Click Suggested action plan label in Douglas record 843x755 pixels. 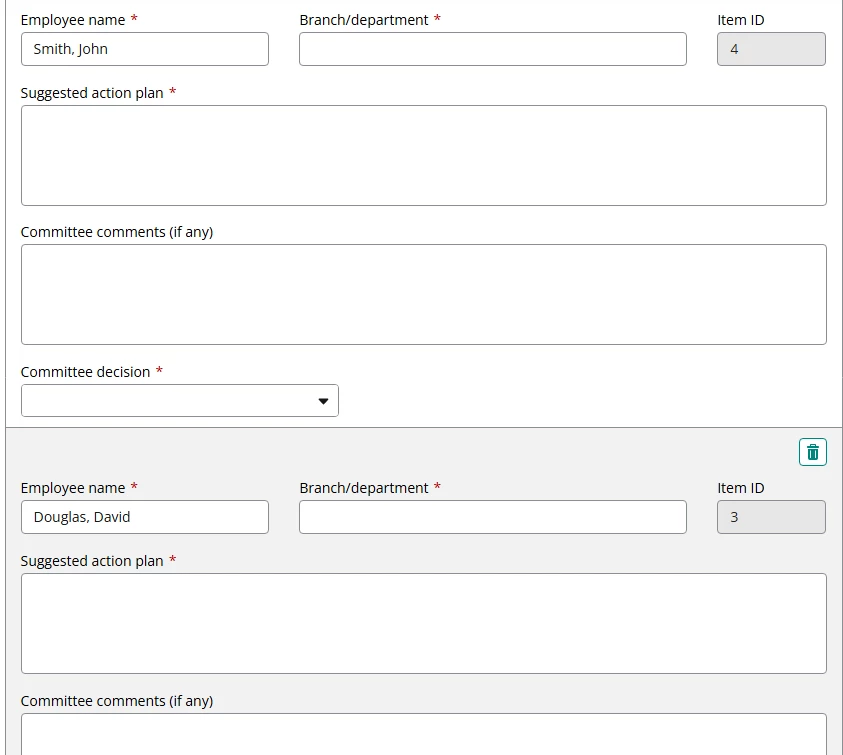click(x=92, y=561)
